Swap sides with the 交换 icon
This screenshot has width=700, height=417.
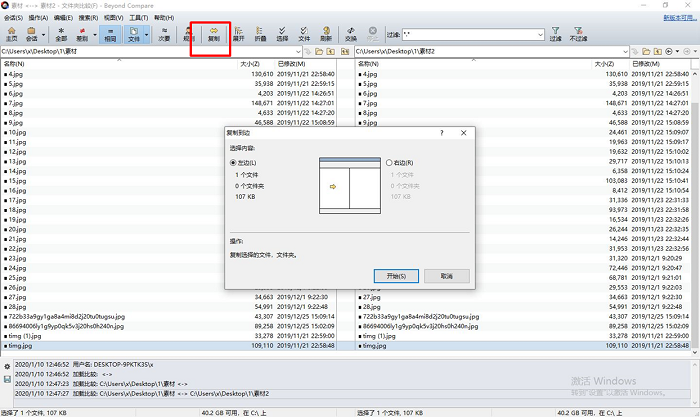(x=351, y=34)
